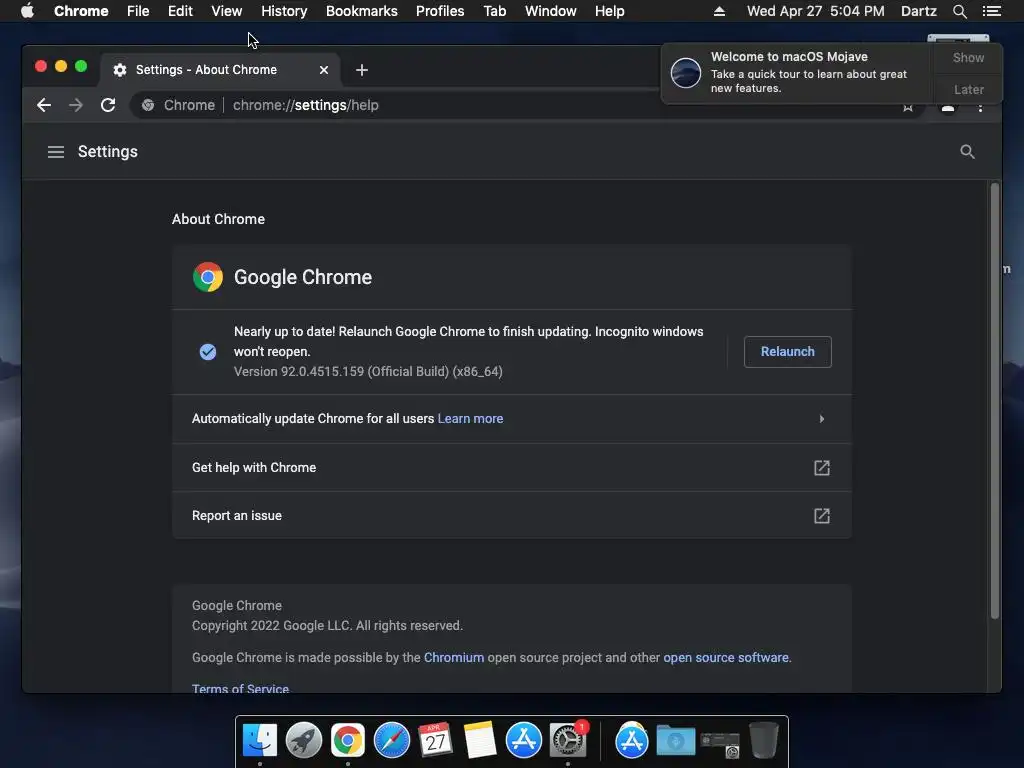Click the Chrome site info icon in address bar
This screenshot has width=1024, height=768.
(148, 105)
